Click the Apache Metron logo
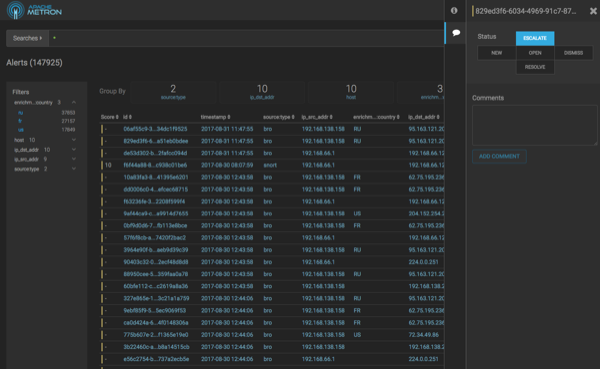This screenshot has height=369, width=600. (34, 10)
